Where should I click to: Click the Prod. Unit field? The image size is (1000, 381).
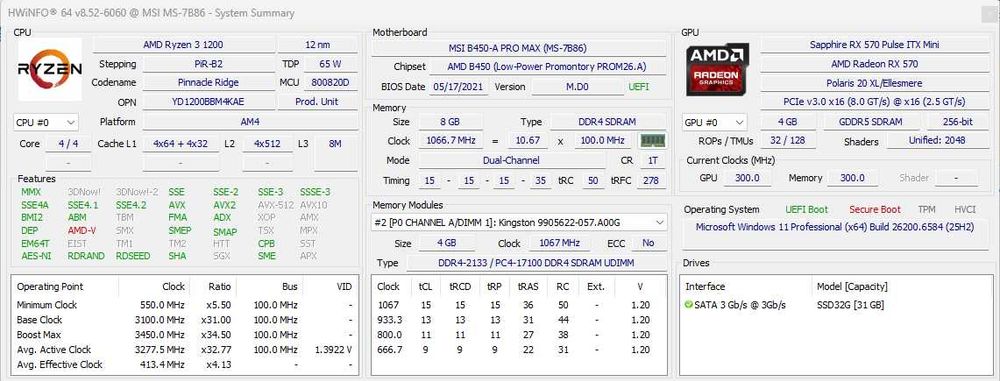(x=318, y=101)
